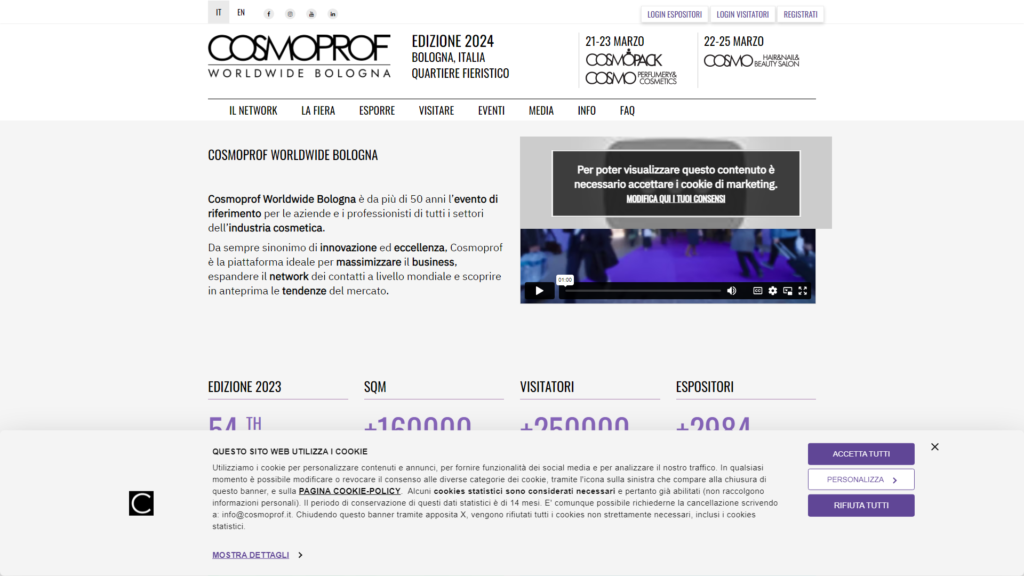
Task: Close the cookie banner with X
Action: point(935,447)
